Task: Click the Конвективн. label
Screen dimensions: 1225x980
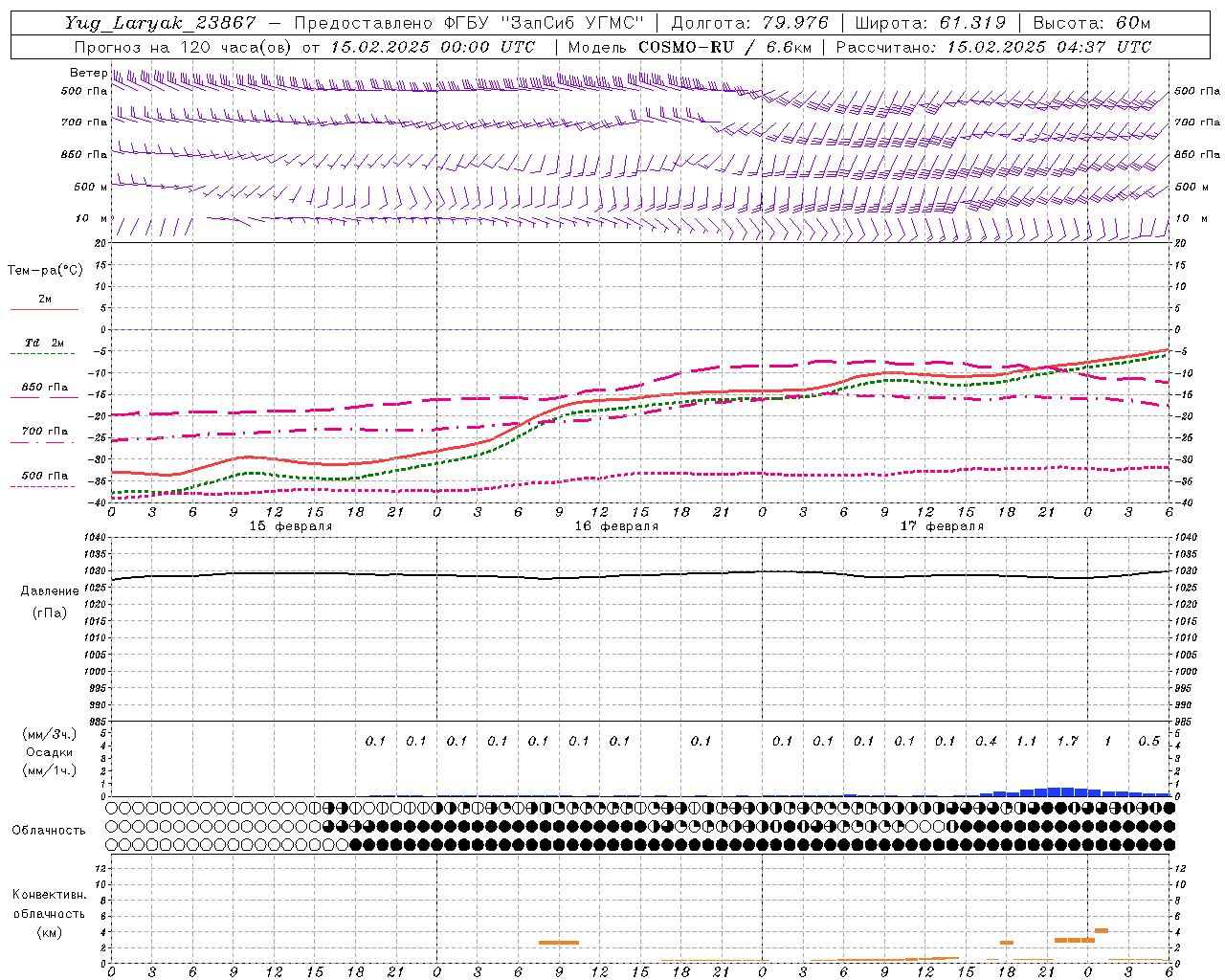Action: coord(50,895)
